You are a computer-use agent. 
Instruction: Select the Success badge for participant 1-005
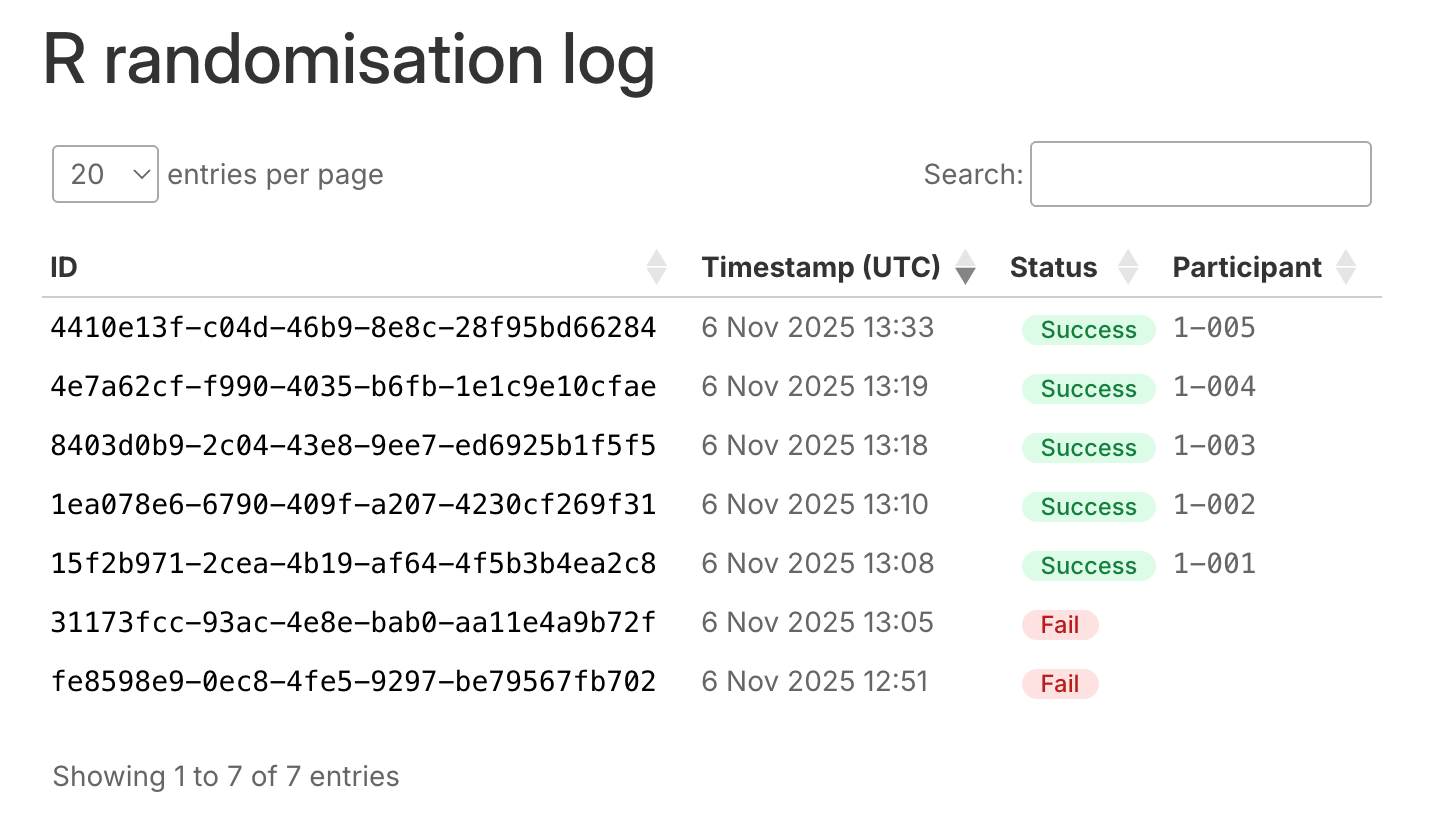pyautogui.click(x=1088, y=330)
